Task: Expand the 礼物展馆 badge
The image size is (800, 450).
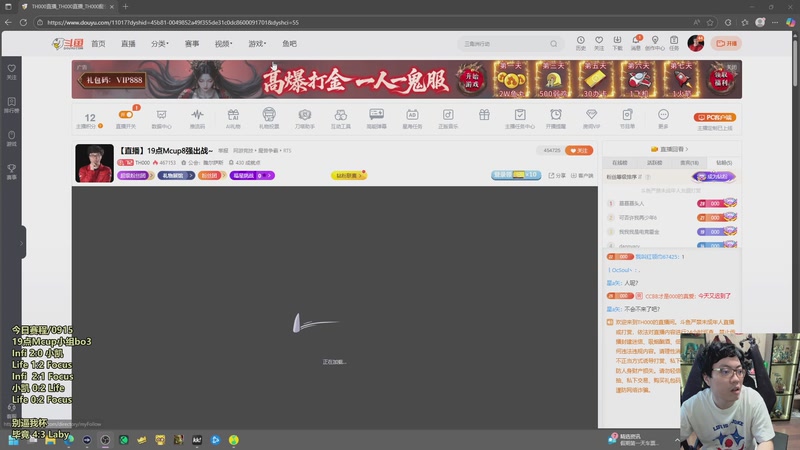Action: click(176, 176)
